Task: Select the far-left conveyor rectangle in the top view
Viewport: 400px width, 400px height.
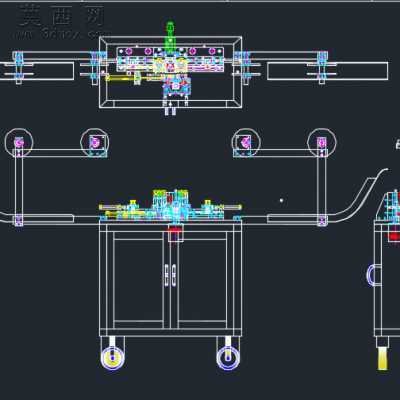Action: coord(37,71)
